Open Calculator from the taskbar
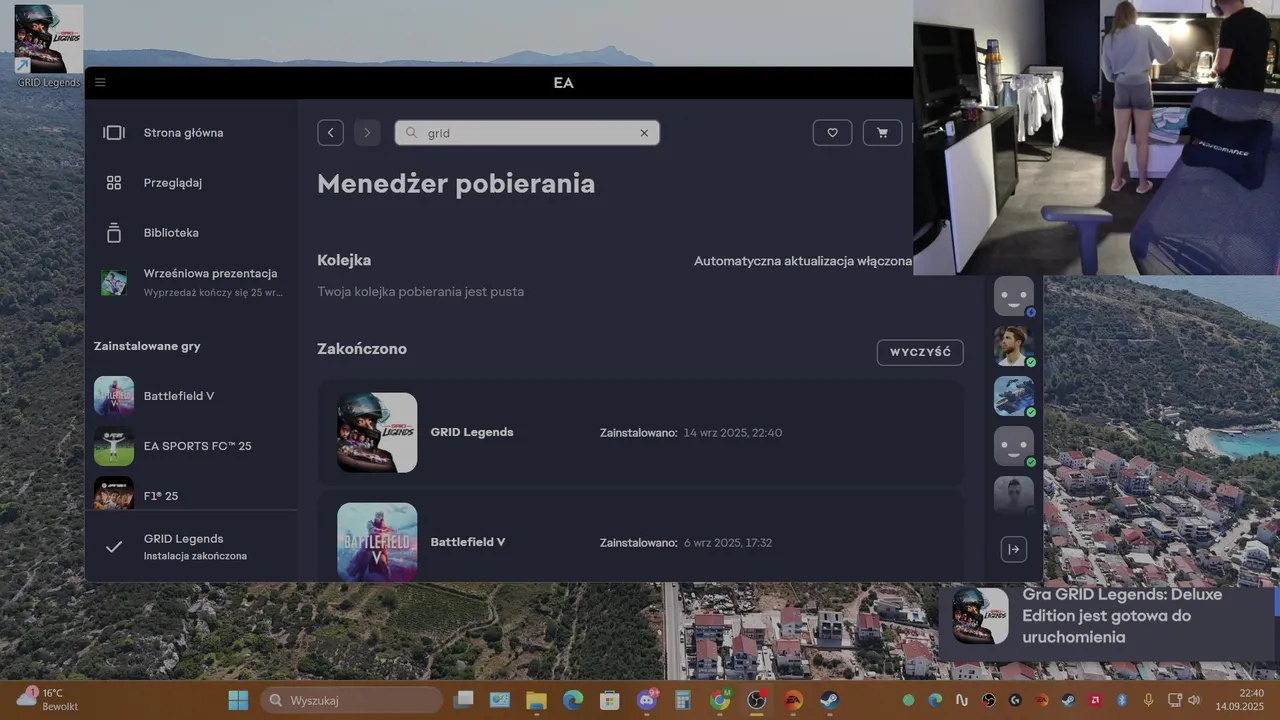Screen dimensions: 1280x720 (683, 700)
